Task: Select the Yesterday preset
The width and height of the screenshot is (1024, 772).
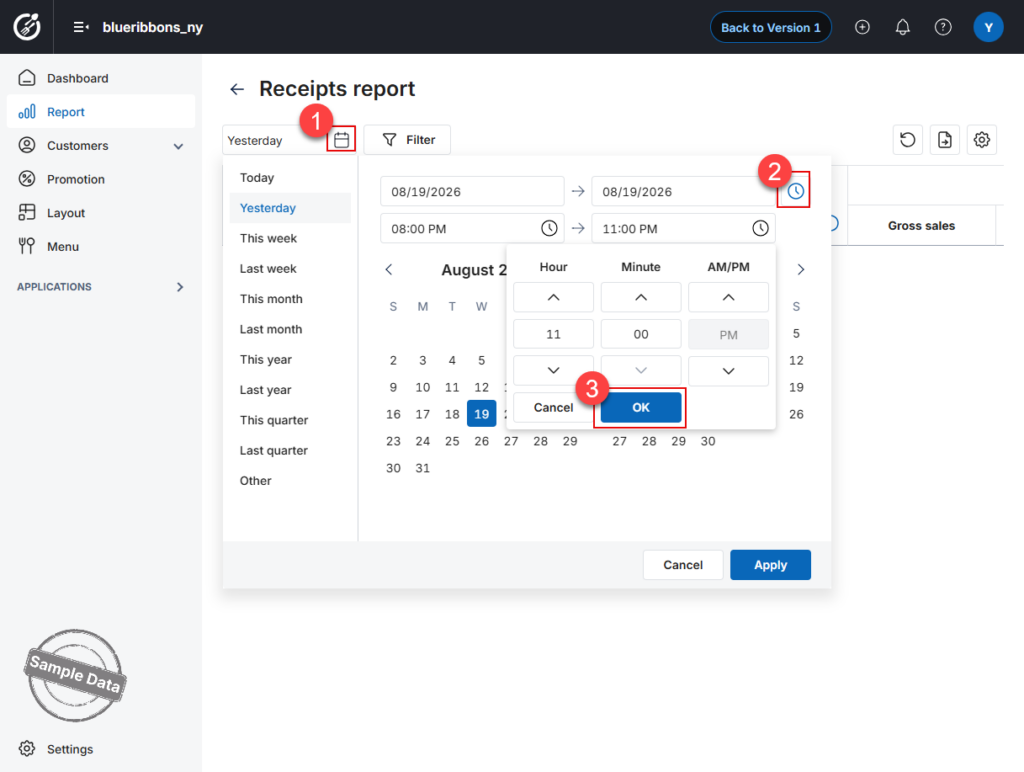Action: click(290, 208)
